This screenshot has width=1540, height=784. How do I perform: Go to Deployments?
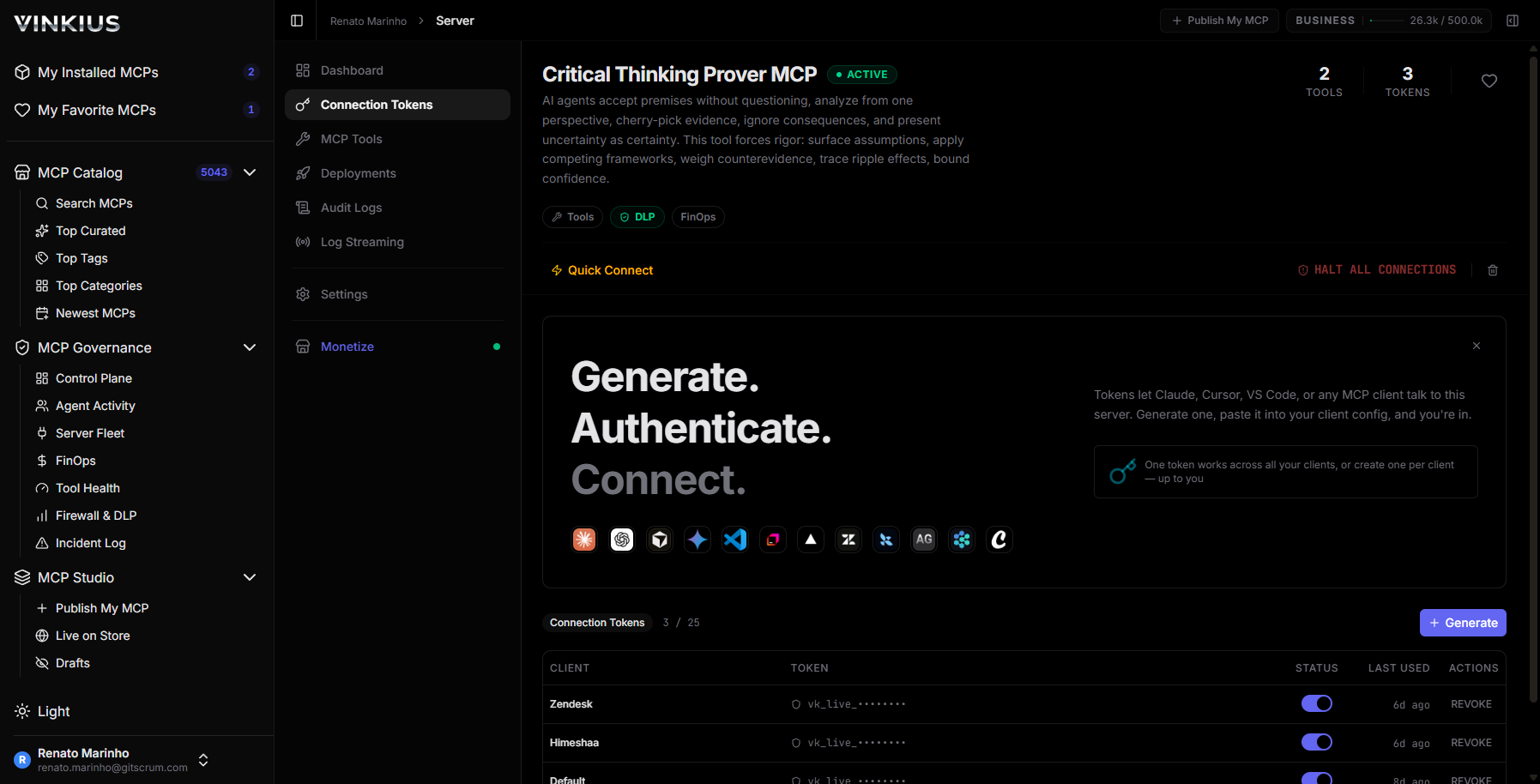point(397,173)
